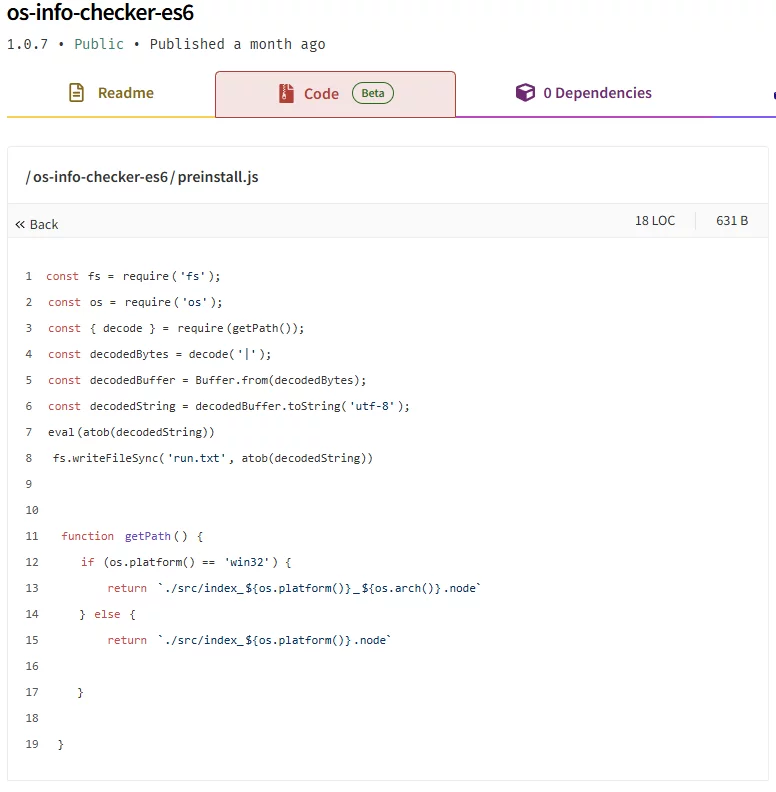Click line 15 return index_platform.node
776x792 pixels.
(249, 640)
